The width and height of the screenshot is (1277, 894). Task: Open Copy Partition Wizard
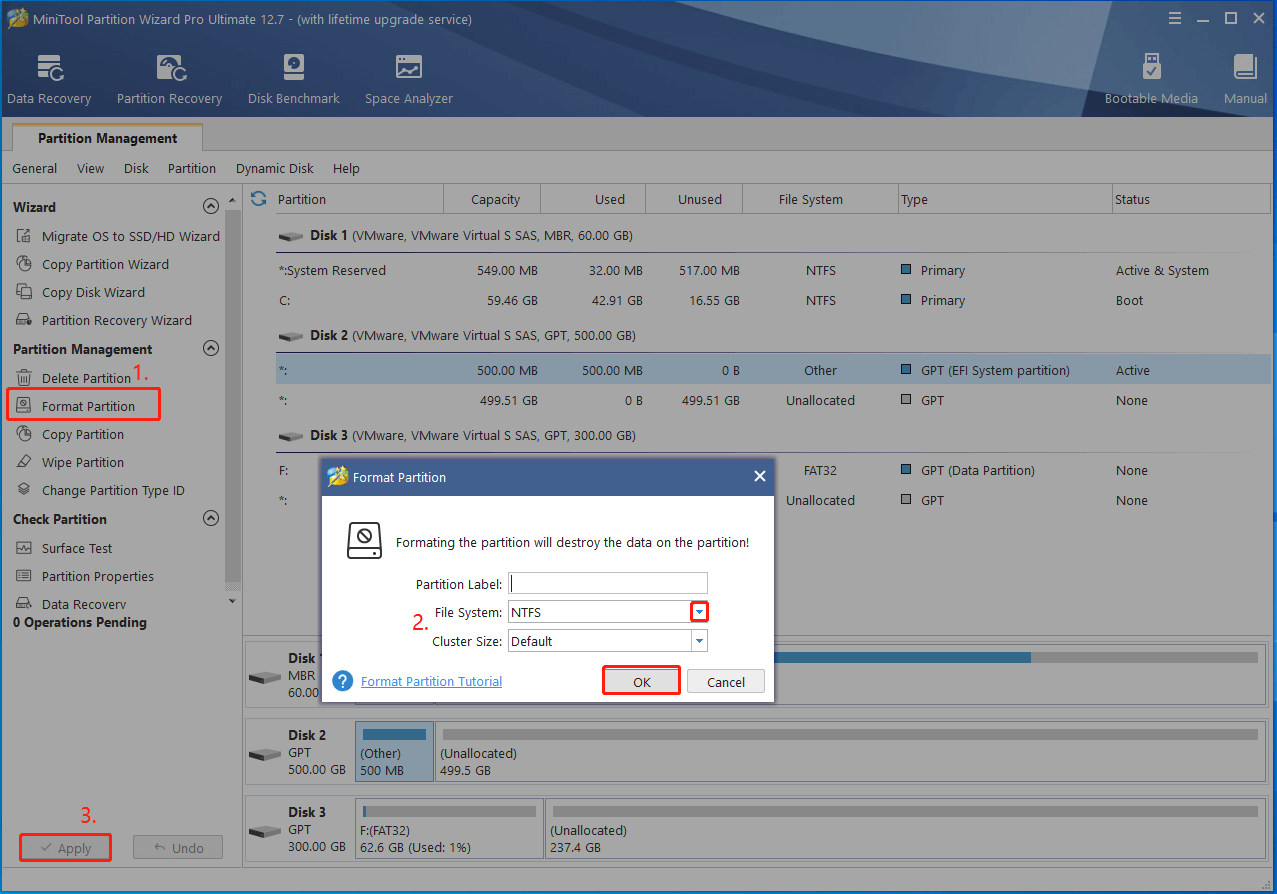coord(92,264)
